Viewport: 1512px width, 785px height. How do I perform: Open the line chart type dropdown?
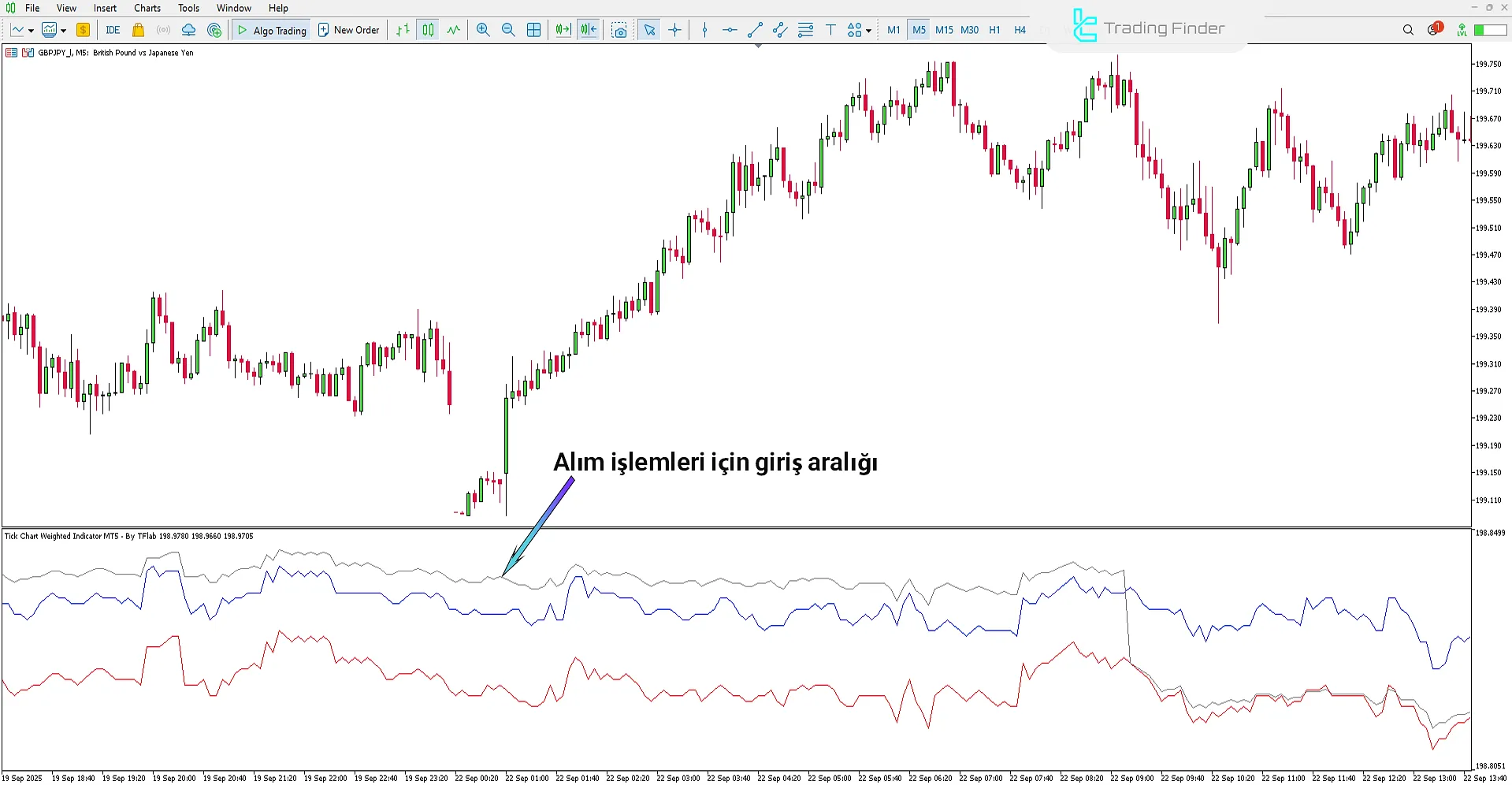32,30
